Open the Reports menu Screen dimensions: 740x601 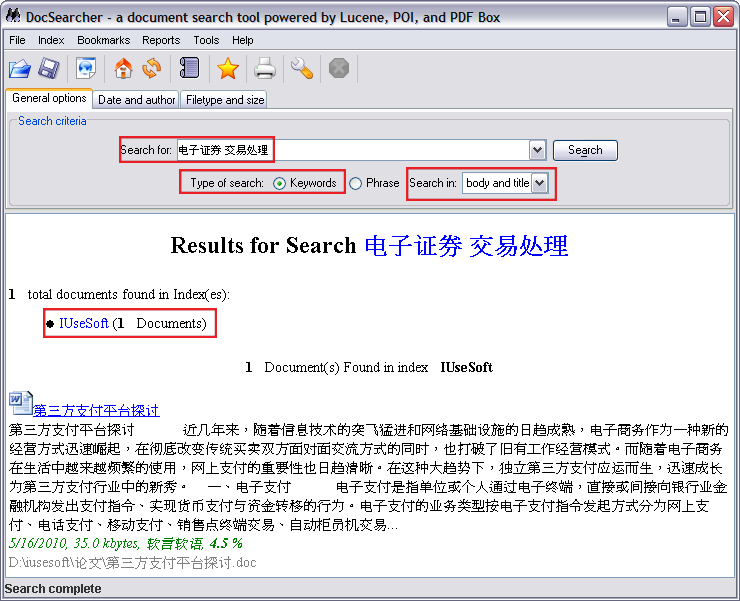[x=161, y=40]
